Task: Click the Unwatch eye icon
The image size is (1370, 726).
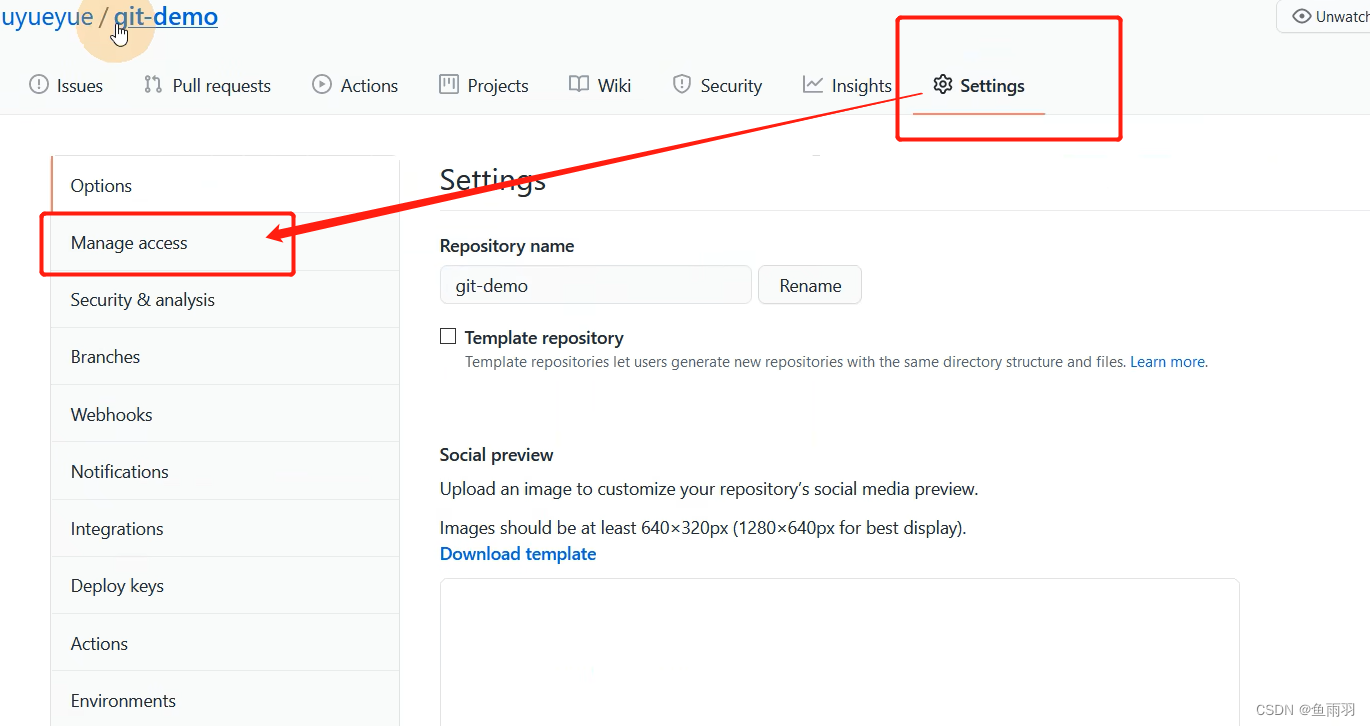Action: 1301,16
